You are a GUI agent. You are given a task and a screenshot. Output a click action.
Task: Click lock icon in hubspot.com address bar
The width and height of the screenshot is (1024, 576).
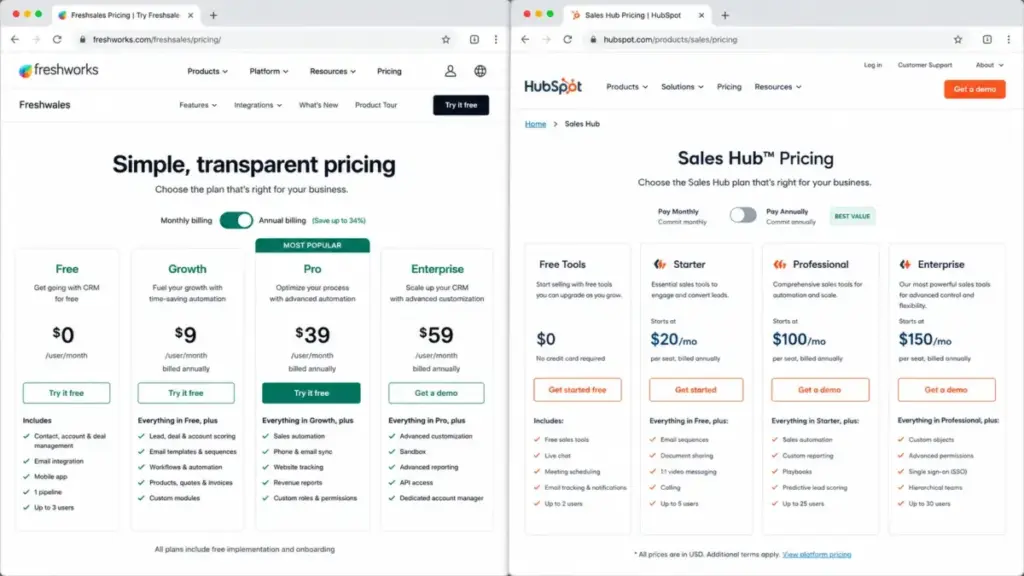coord(593,39)
